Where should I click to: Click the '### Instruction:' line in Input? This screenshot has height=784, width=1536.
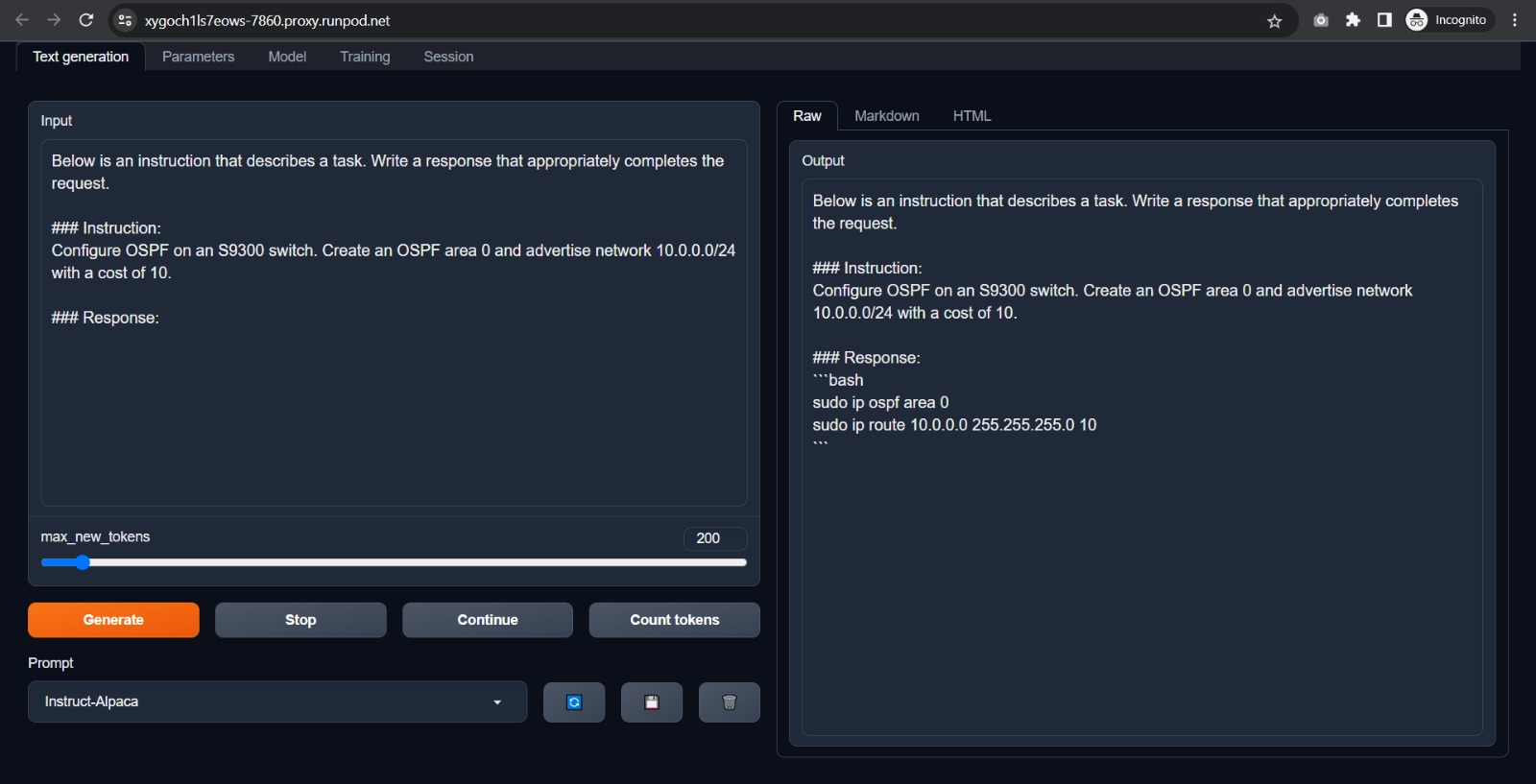point(107,228)
